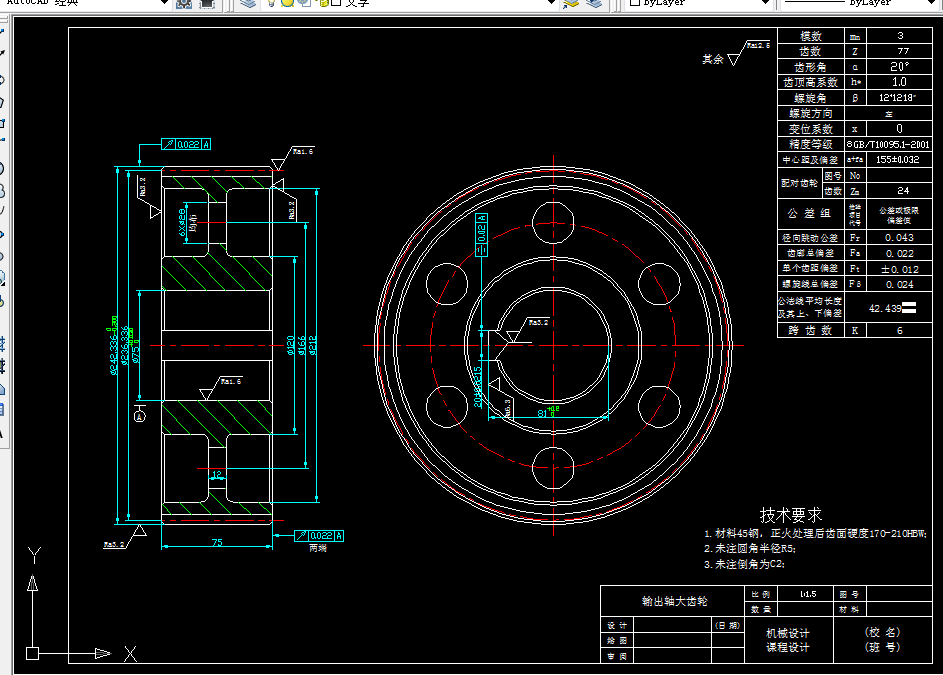
Task: Select the center distance 155±0.032
Action: tap(897, 159)
